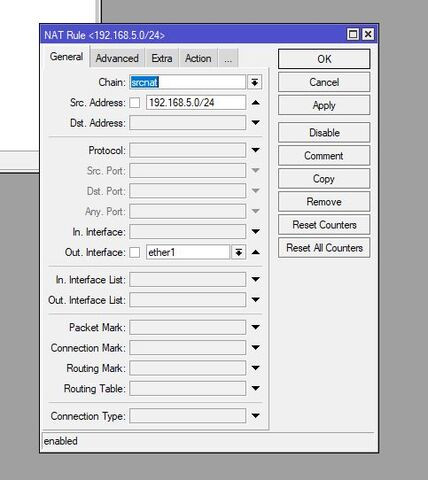The width and height of the screenshot is (428, 480).
Task: Switch to the Advanced tab
Action: [117, 58]
